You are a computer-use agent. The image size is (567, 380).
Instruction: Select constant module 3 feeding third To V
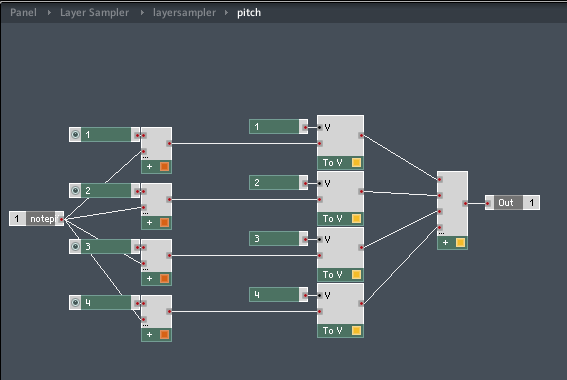(278, 239)
